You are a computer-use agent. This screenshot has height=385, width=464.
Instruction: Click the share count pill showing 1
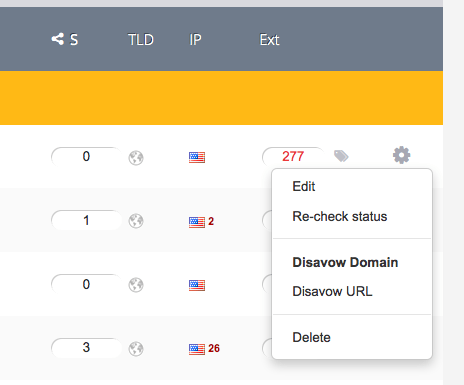pos(86,220)
